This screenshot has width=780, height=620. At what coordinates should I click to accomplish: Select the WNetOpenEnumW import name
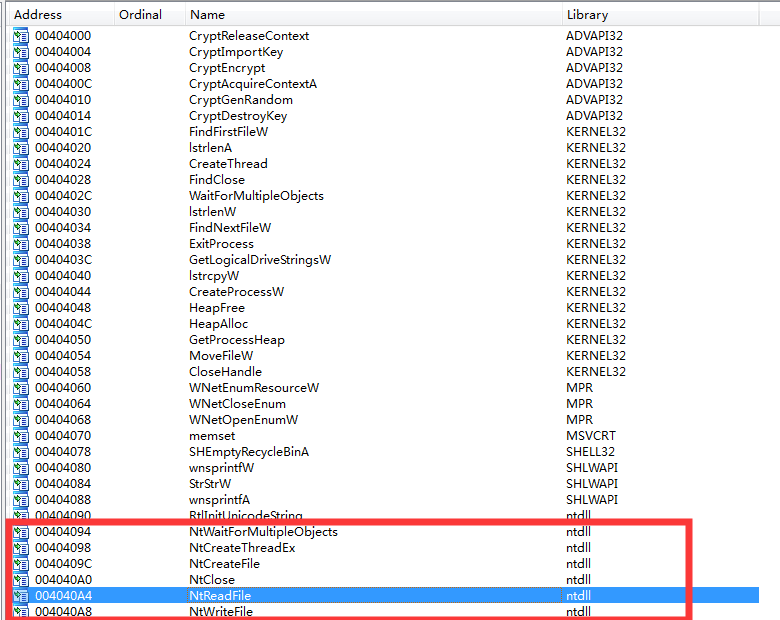pos(243,419)
